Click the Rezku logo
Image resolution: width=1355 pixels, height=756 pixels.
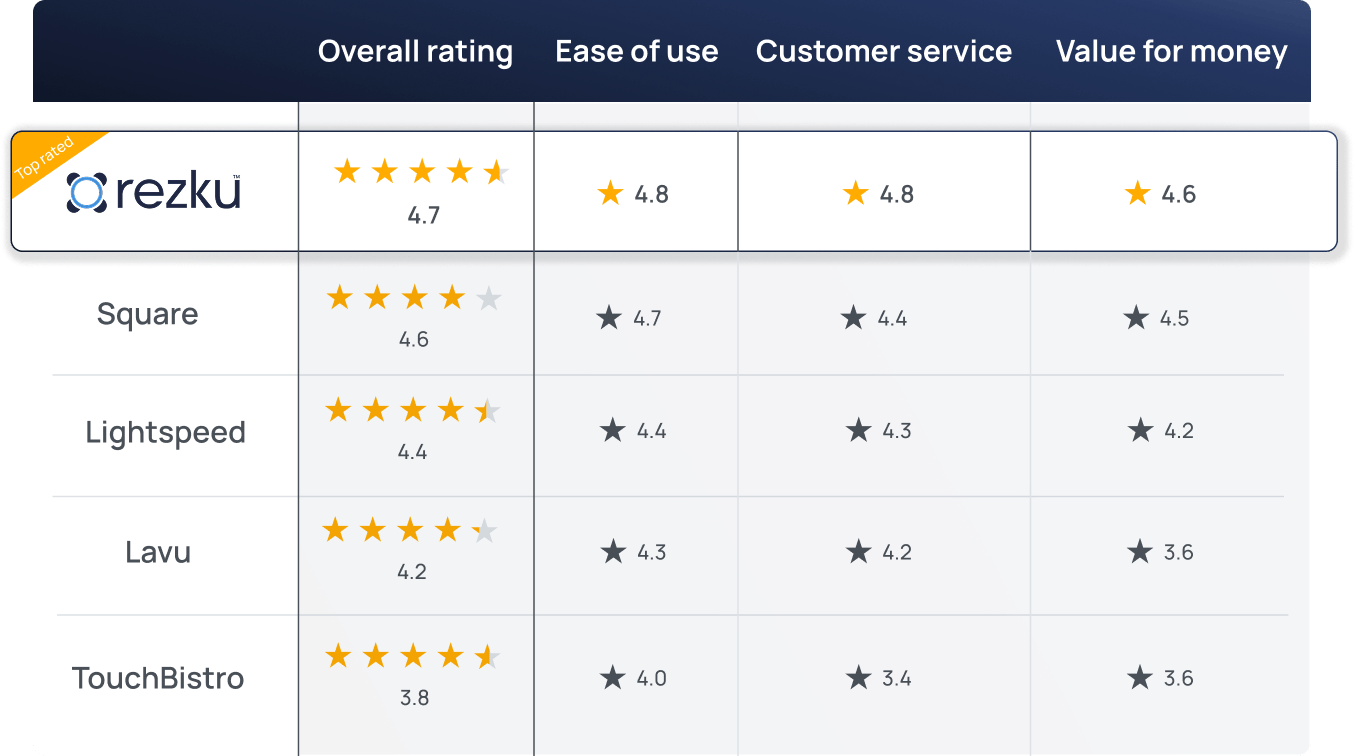coord(154,192)
